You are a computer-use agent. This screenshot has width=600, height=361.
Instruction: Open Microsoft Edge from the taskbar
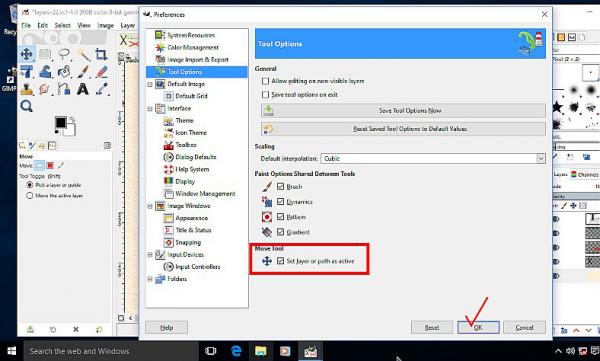[x=236, y=351]
